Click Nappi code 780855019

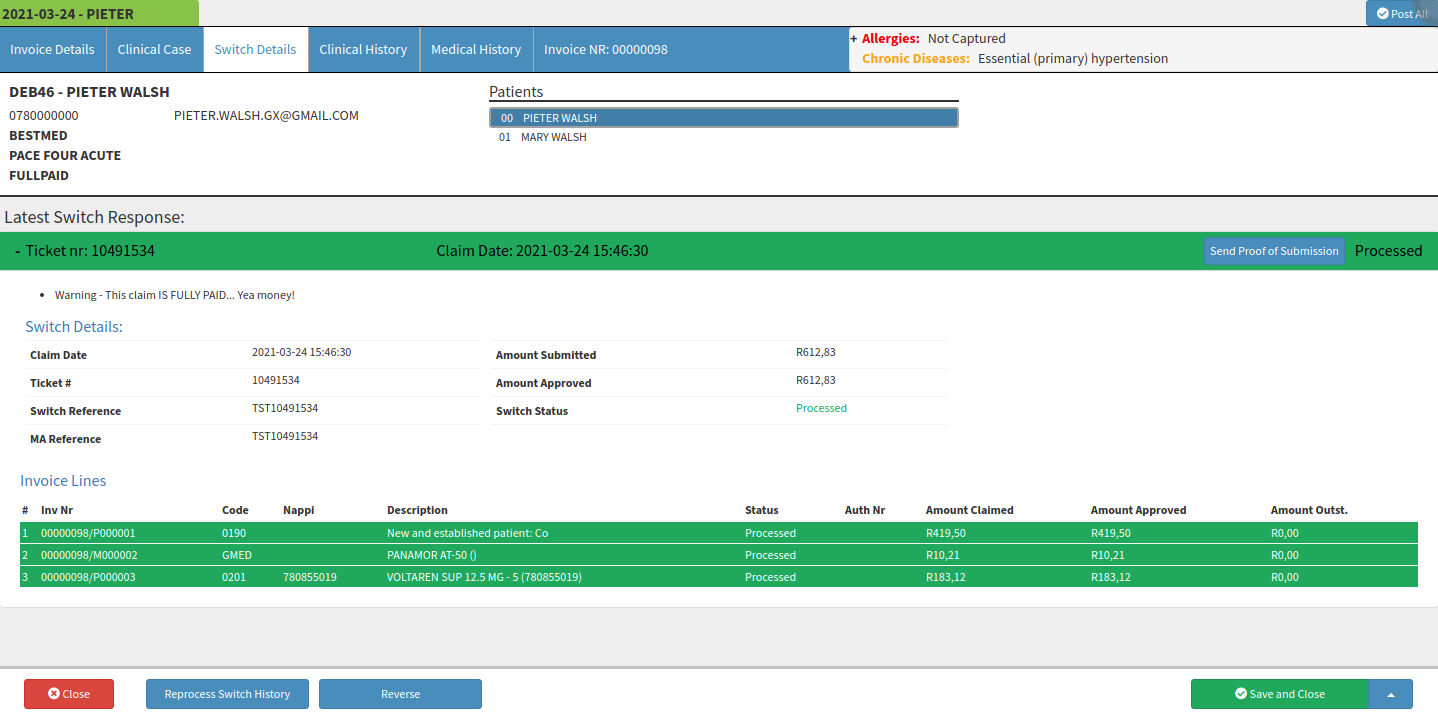[310, 577]
